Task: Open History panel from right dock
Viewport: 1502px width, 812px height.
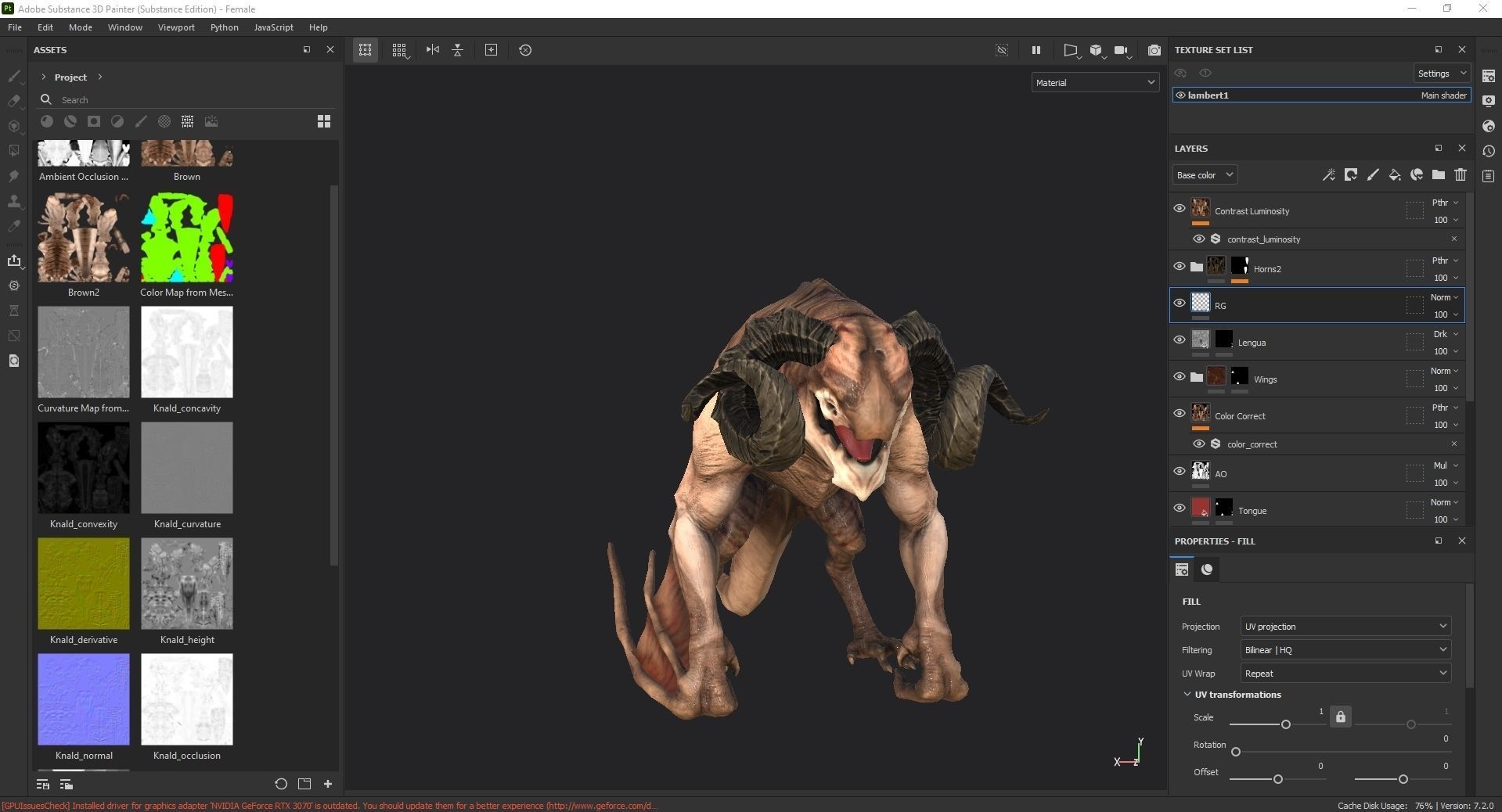Action: pyautogui.click(x=1489, y=151)
